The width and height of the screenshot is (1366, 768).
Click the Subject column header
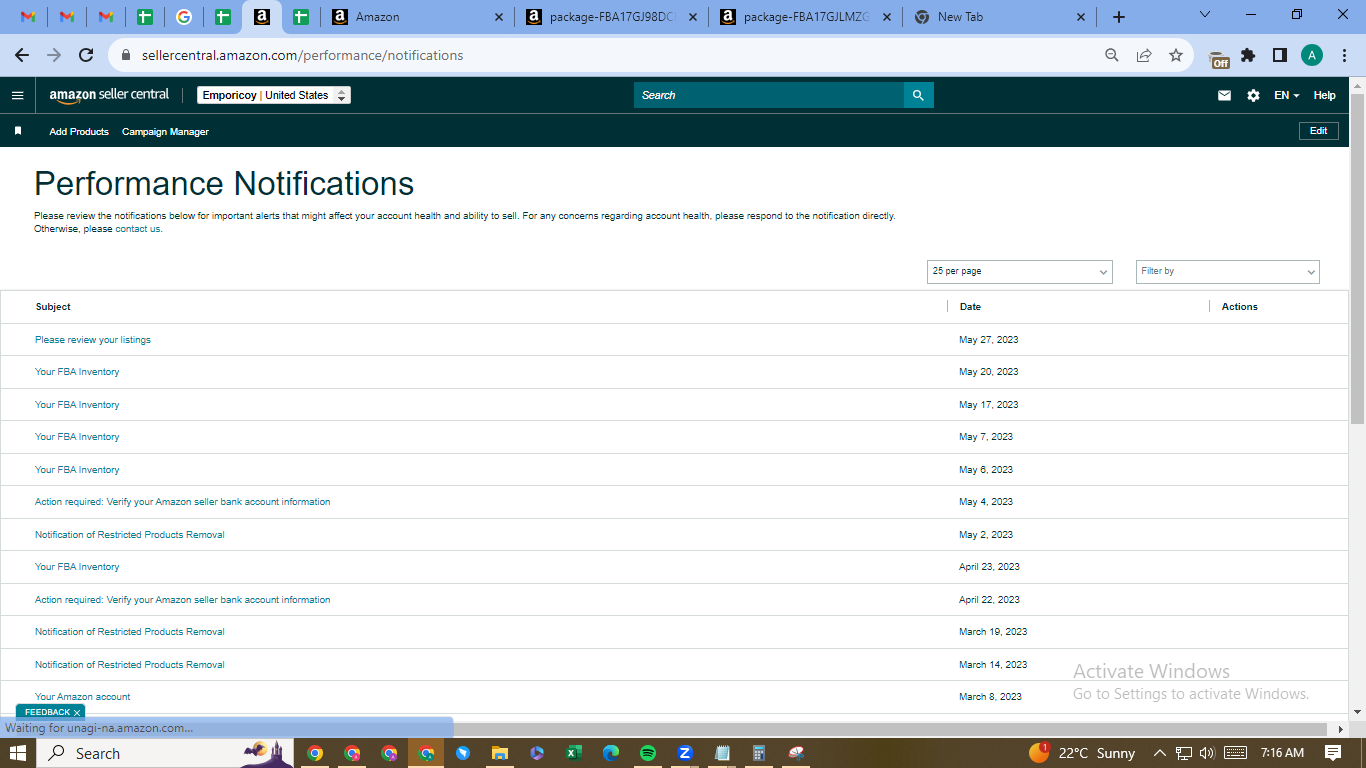pyautogui.click(x=53, y=307)
